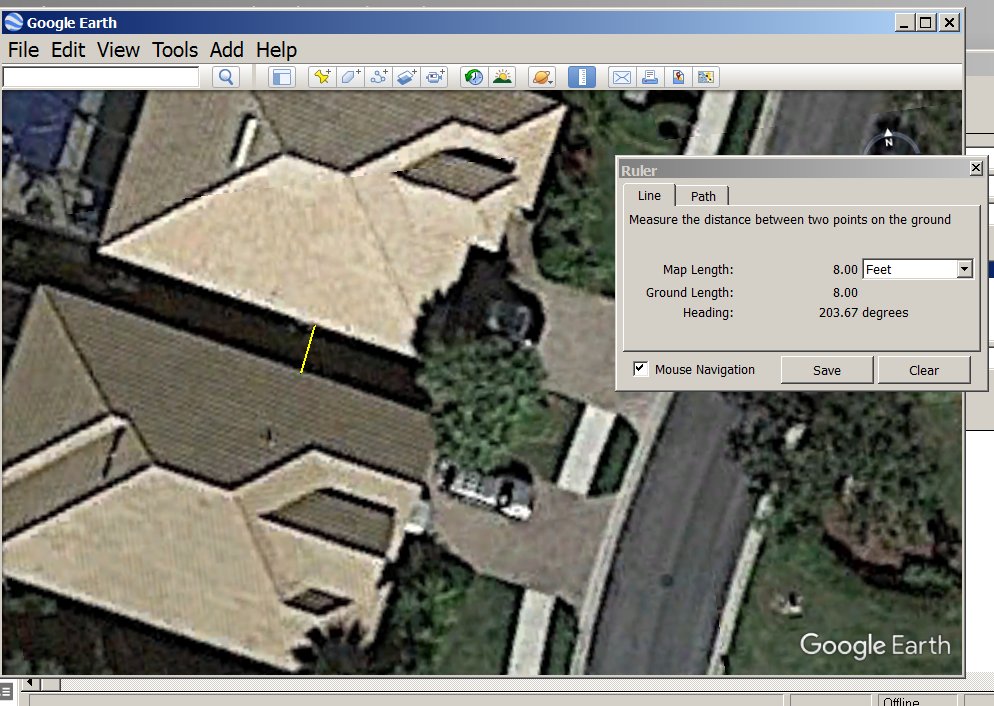
Task: Toggle the sidebar panel icon
Action: pyautogui.click(x=282, y=77)
